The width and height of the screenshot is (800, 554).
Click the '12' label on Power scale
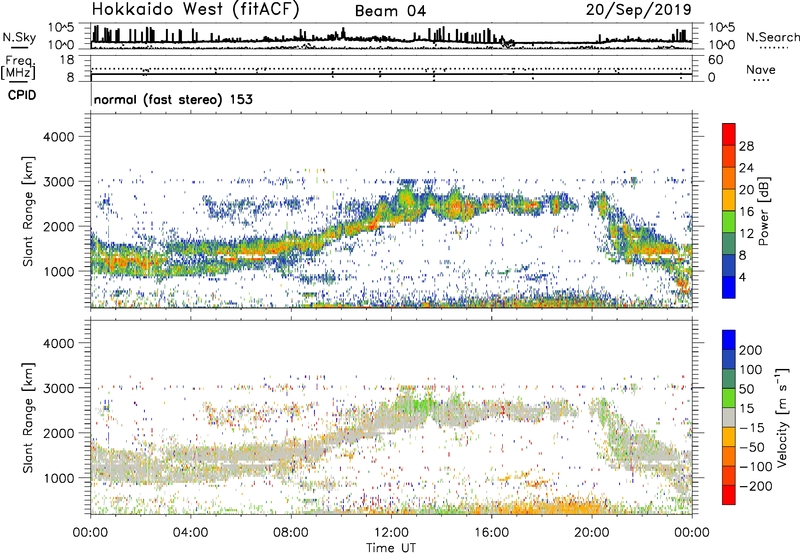click(x=746, y=234)
